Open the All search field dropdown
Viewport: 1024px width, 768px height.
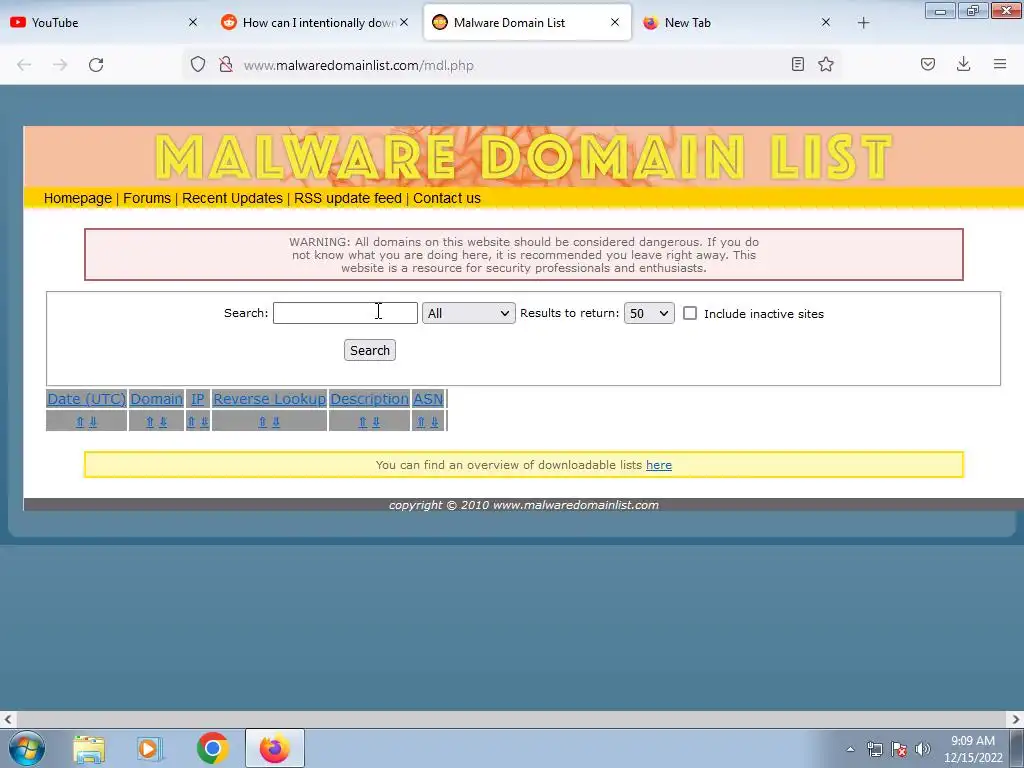[x=468, y=313]
